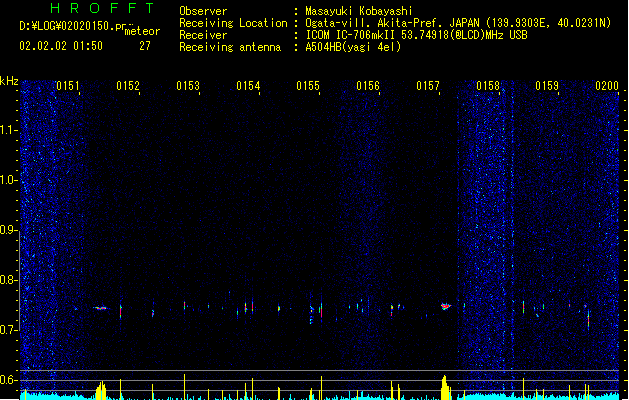The width and height of the screenshot is (629, 400).
Task: Click the Receiving antenna label
Action: (230, 47)
